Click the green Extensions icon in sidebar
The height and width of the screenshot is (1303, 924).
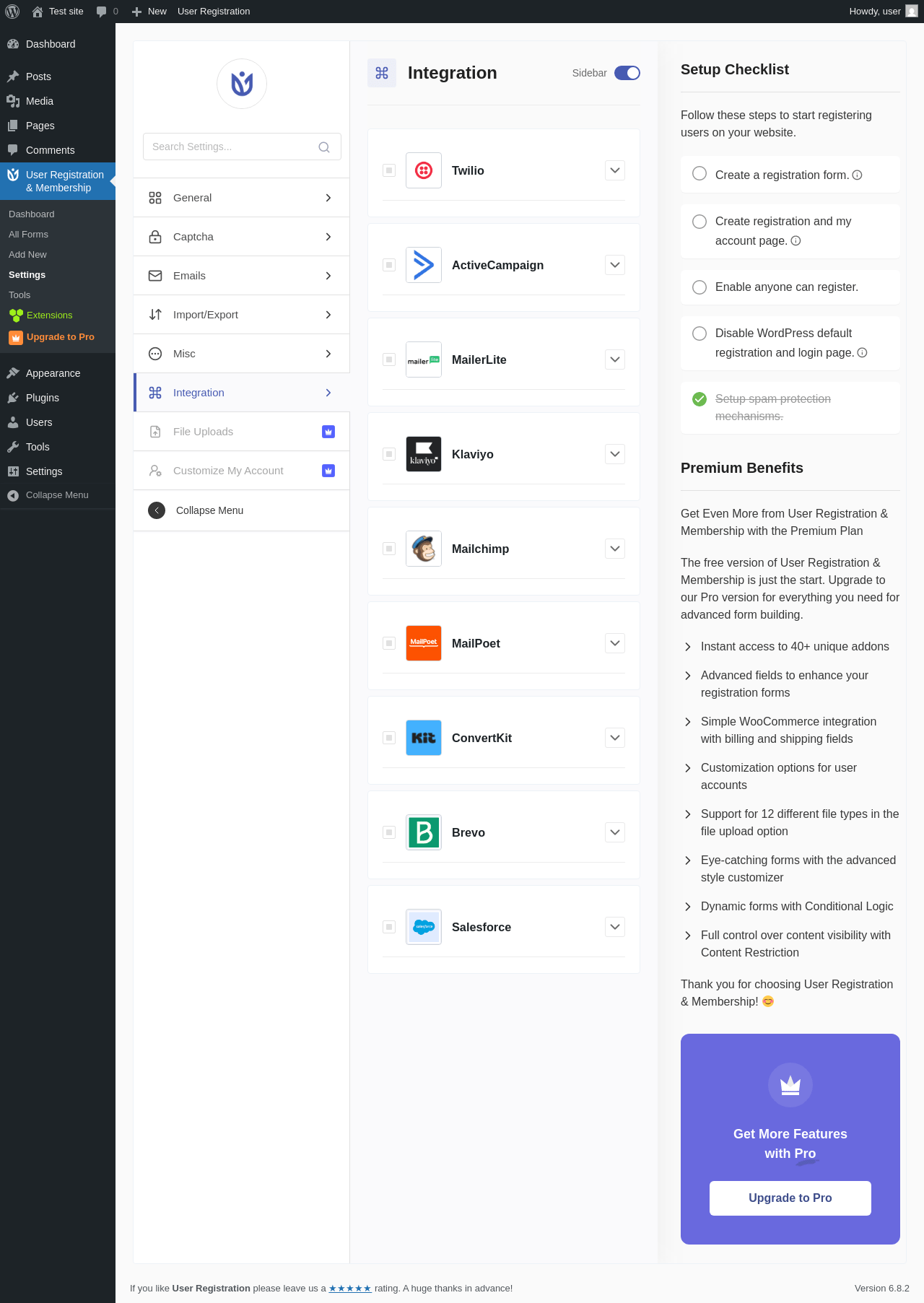[16, 315]
